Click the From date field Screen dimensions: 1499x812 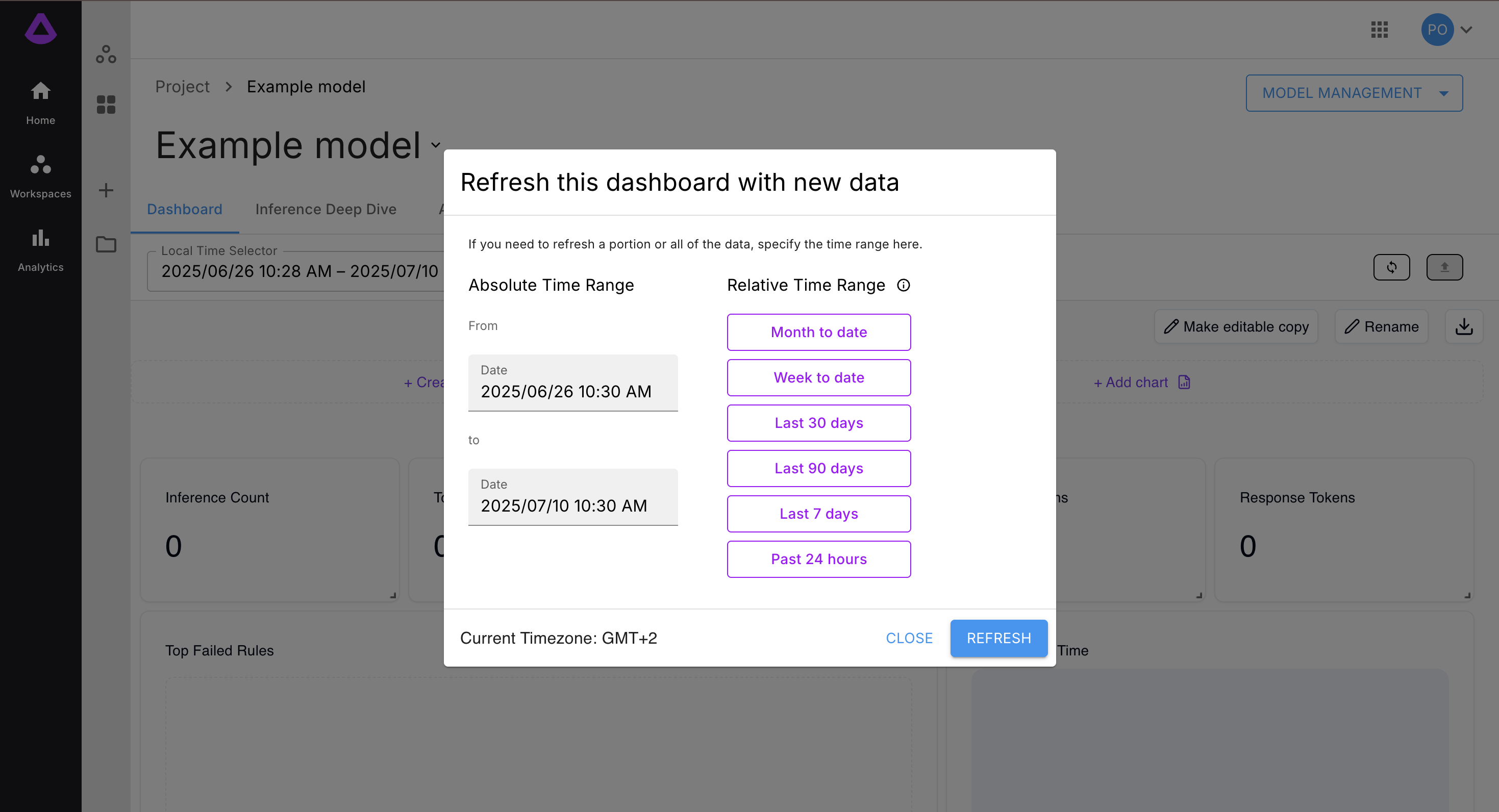572,383
